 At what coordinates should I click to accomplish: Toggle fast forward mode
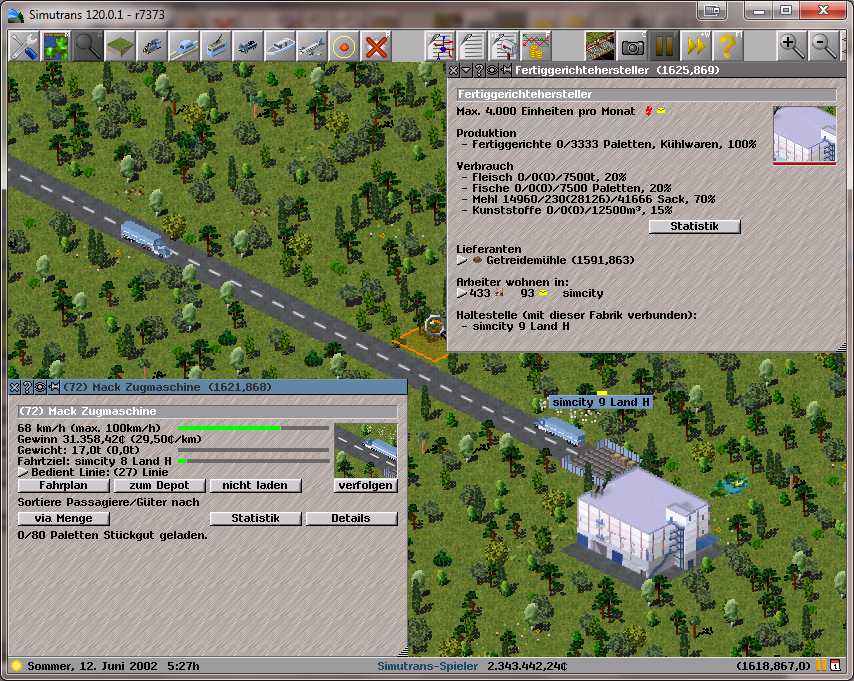(695, 46)
